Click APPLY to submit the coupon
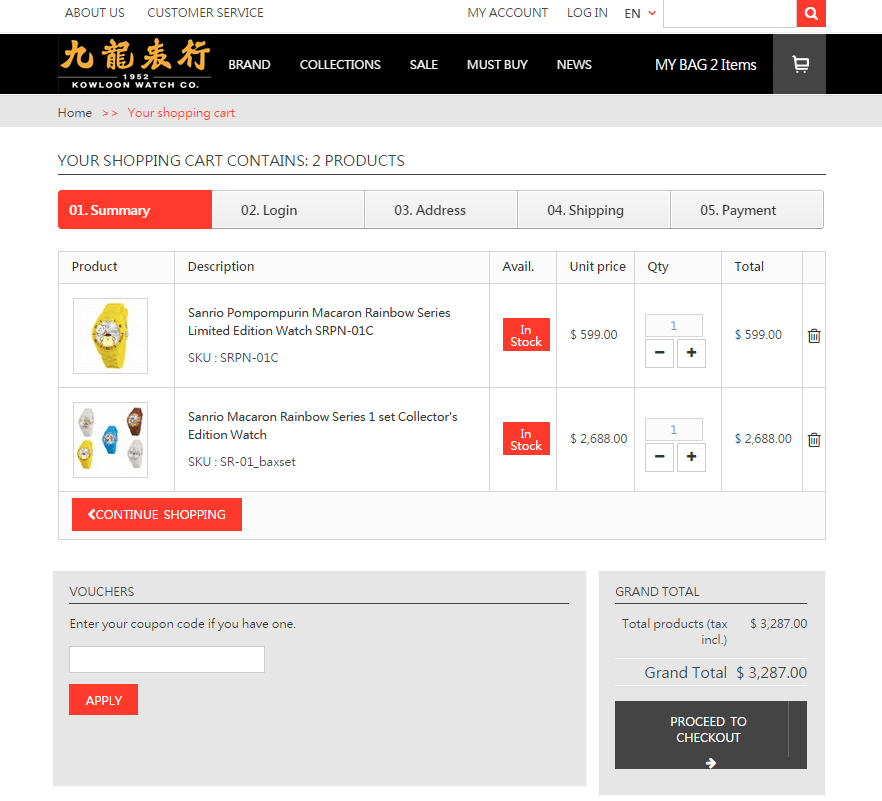 click(104, 700)
